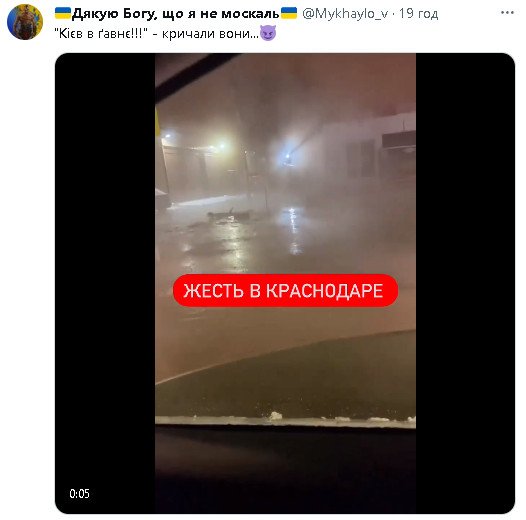This screenshot has height=520, width=526.
Task: Click the 0:05 video duration label
Action: pos(80,493)
